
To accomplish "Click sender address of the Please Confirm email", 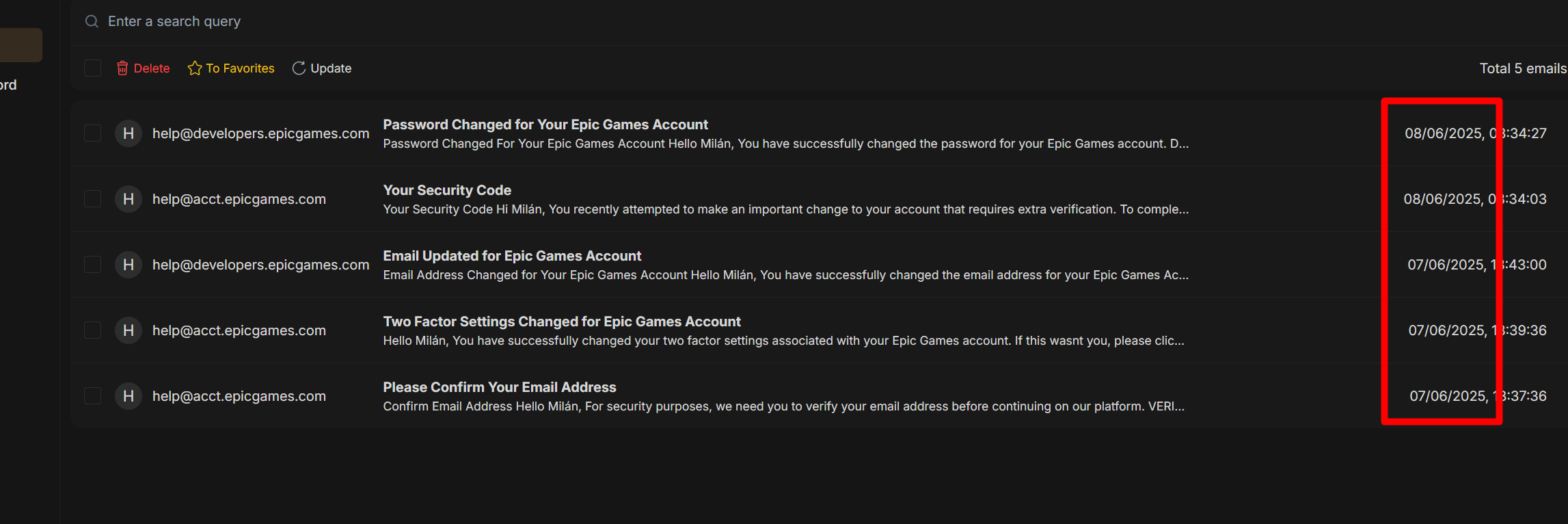I will point(239,396).
